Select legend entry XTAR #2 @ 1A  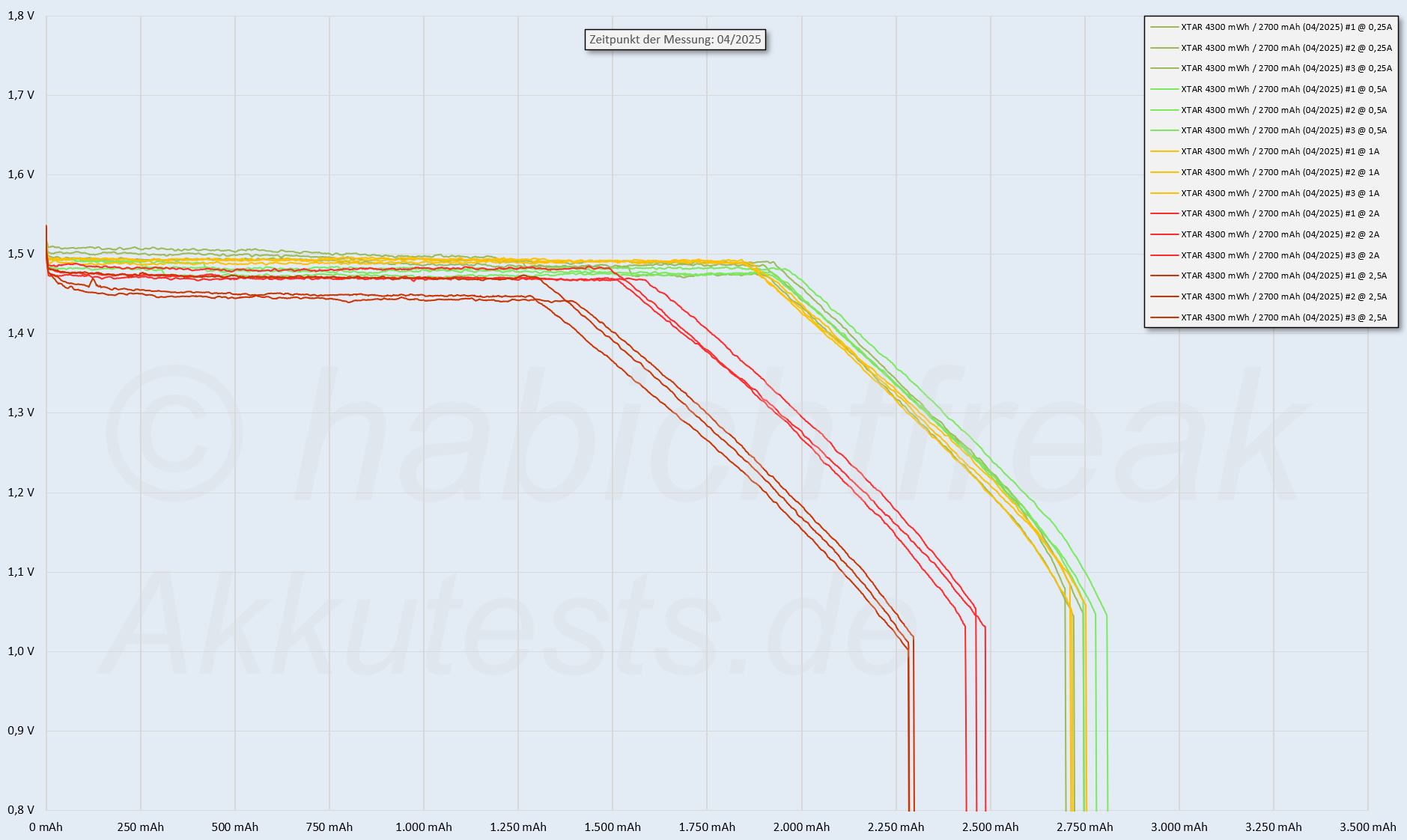(1265, 172)
